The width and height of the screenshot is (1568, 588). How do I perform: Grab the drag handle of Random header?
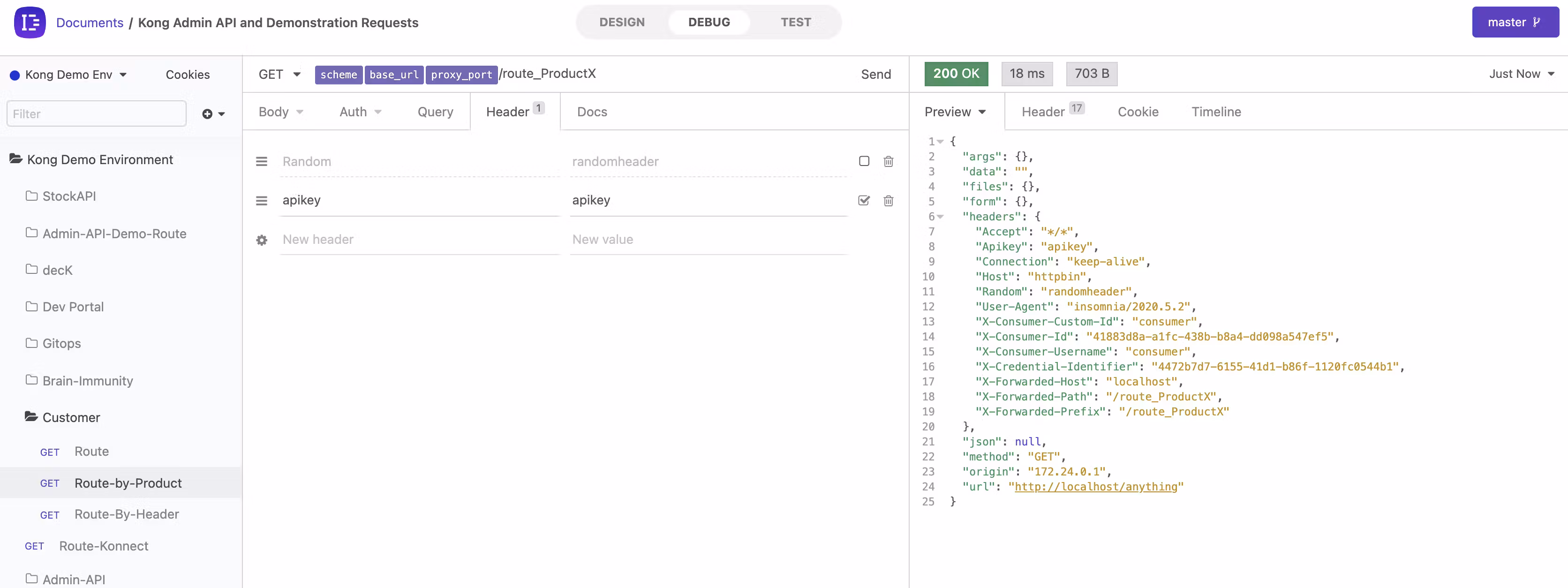pos(262,161)
